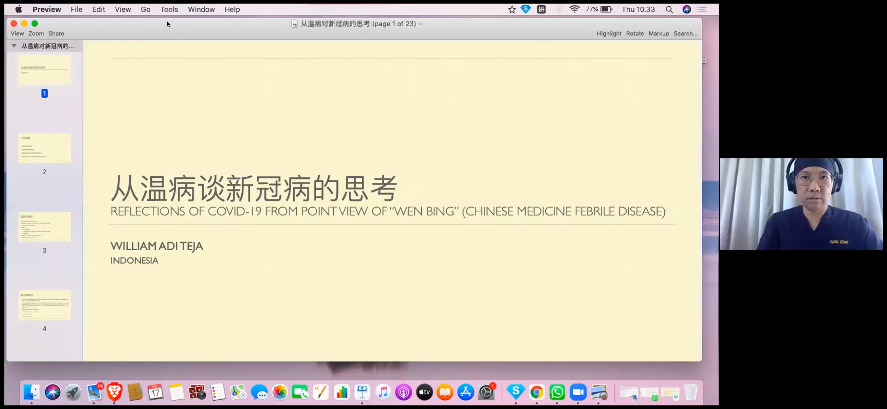Open the View toolbar dropdown
This screenshot has width=887, height=409.
pos(17,33)
